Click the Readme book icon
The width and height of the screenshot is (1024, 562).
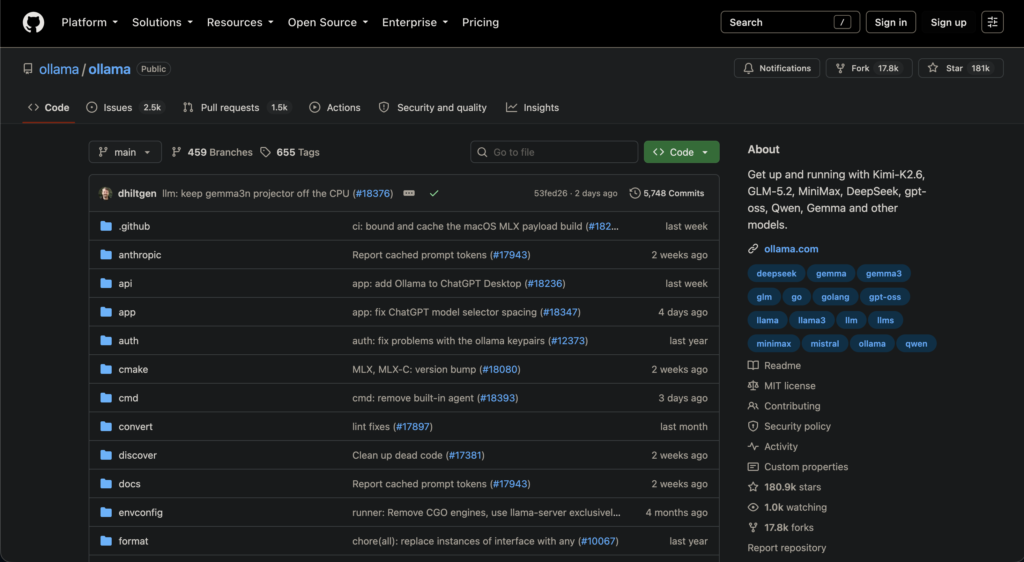point(753,366)
